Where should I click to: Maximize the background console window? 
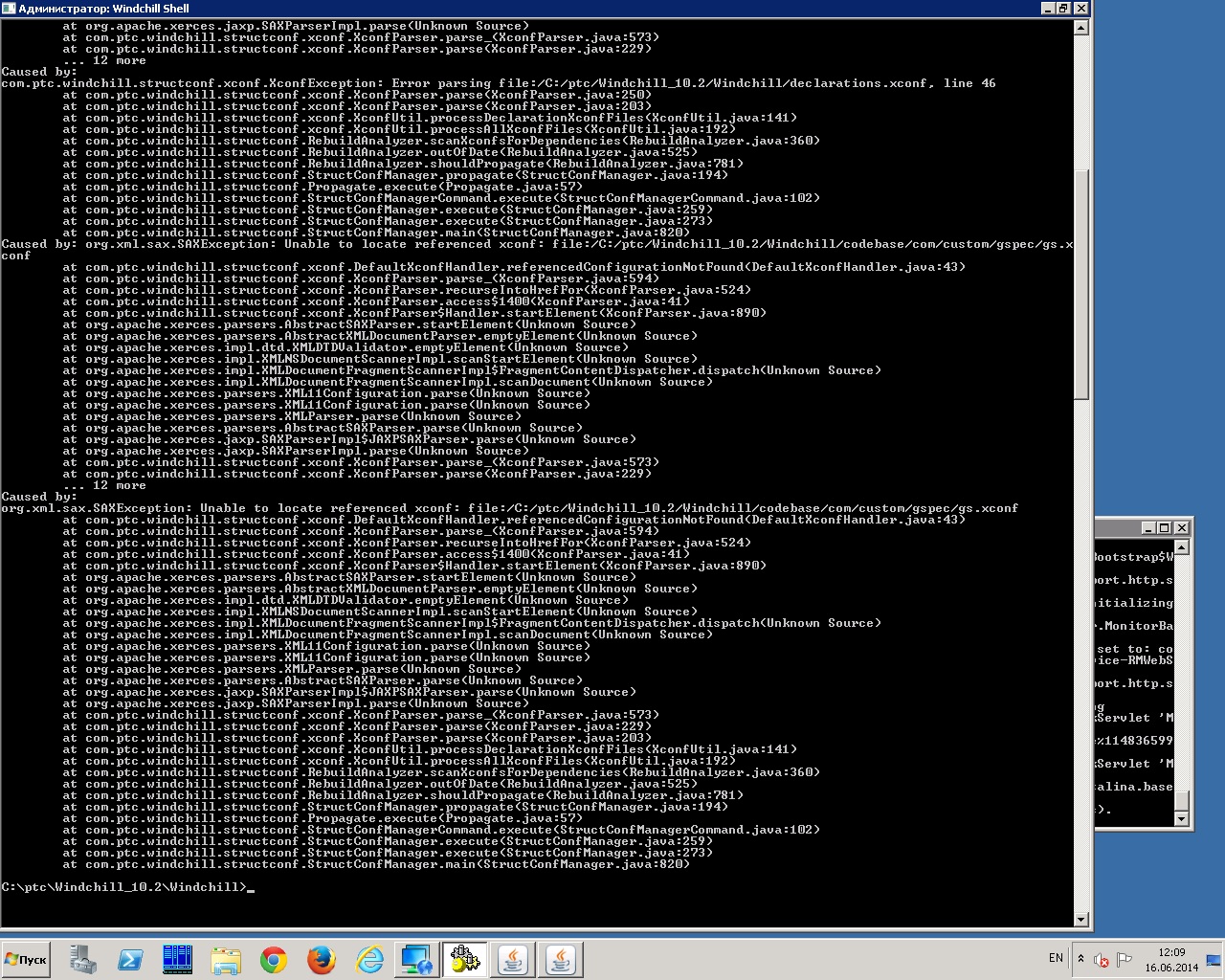click(x=1164, y=527)
